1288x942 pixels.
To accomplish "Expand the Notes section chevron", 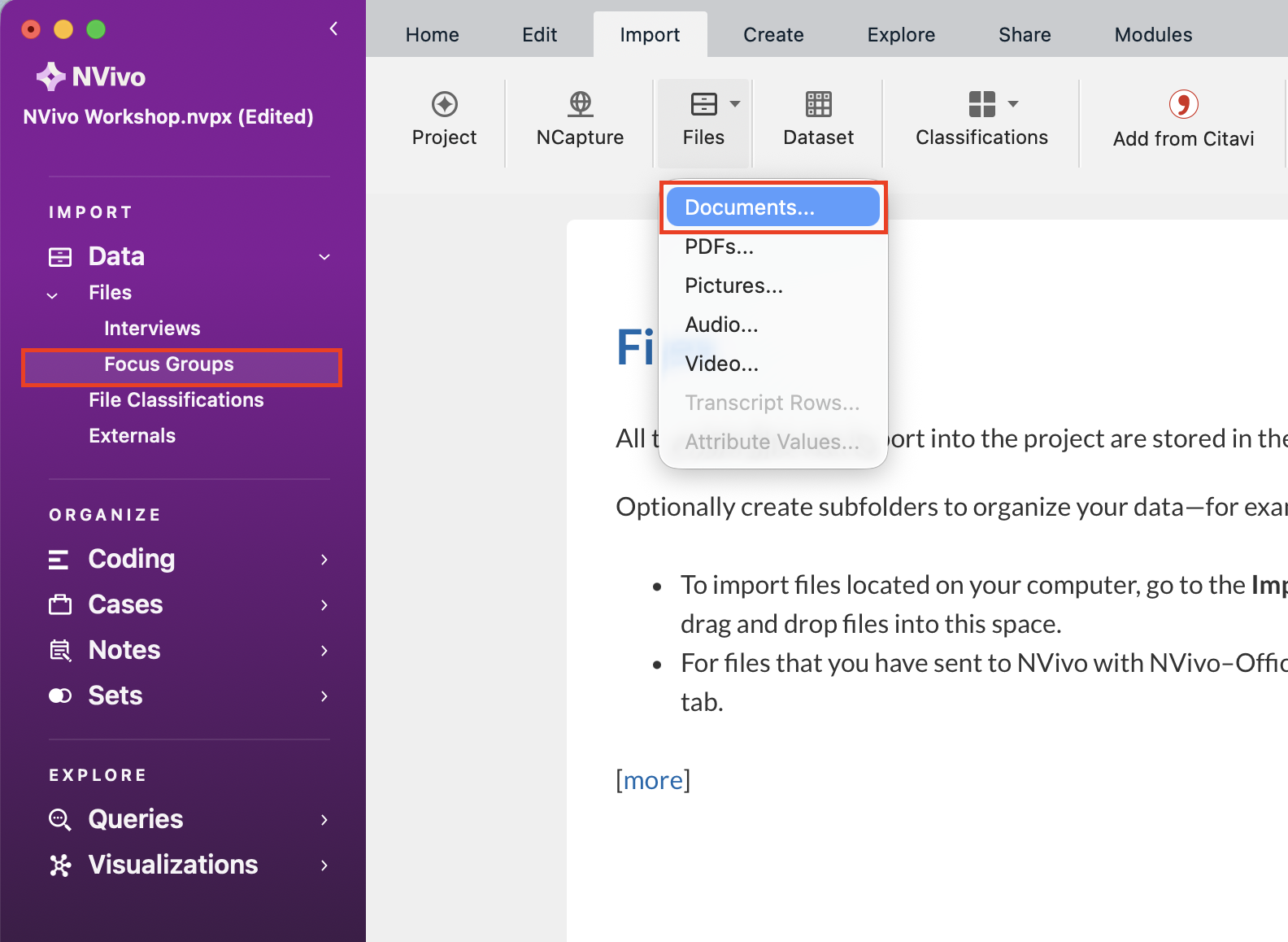I will coord(324,651).
